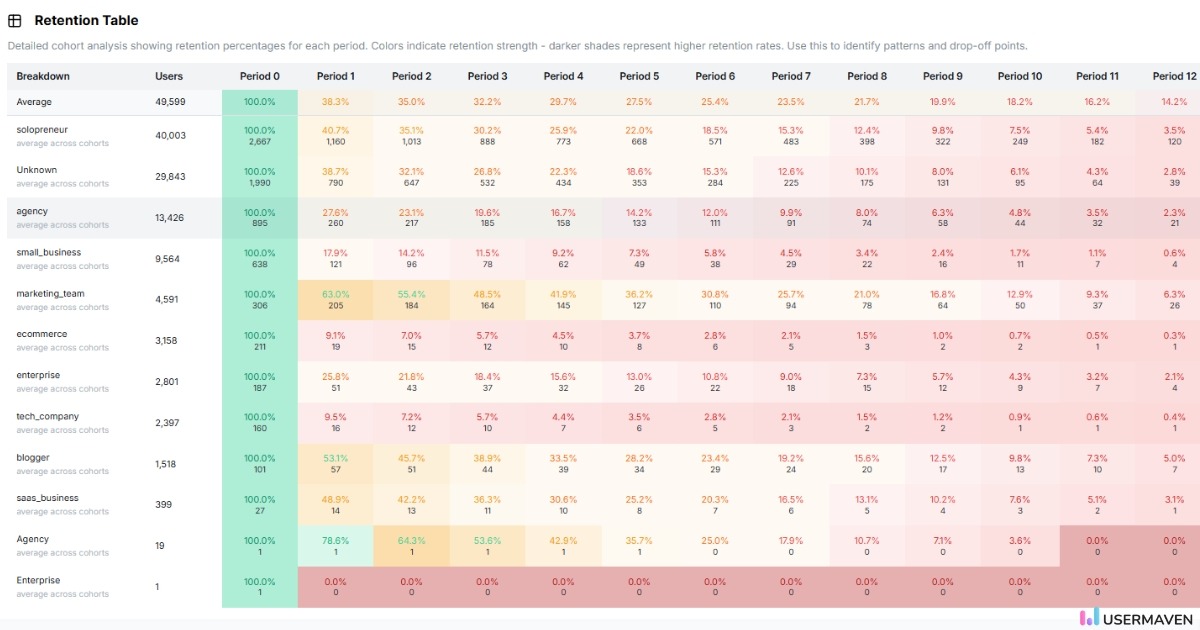
Task: Click the USERMAVEN brand link
Action: [1147, 617]
